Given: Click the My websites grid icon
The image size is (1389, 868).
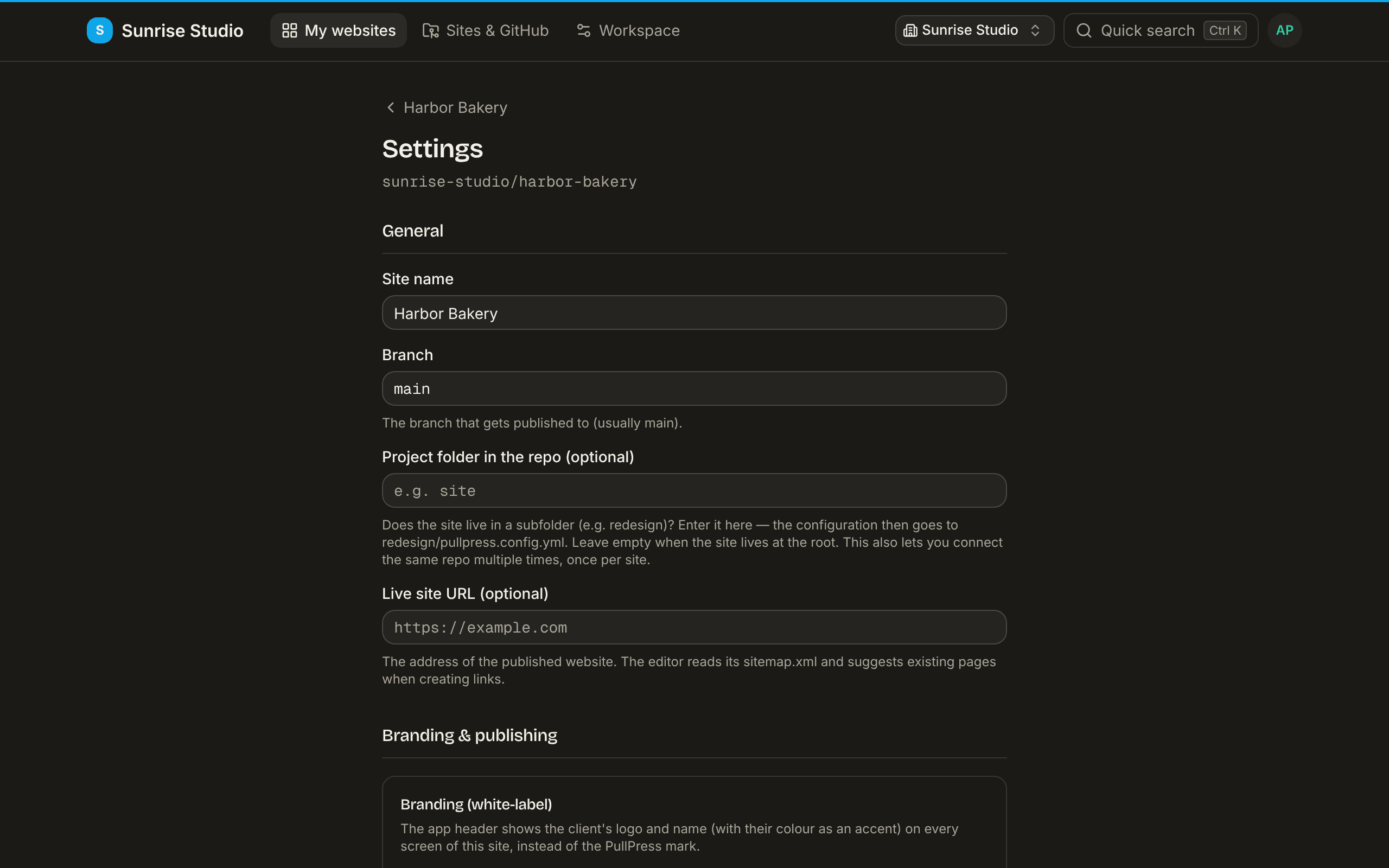Looking at the screenshot, I should point(289,30).
